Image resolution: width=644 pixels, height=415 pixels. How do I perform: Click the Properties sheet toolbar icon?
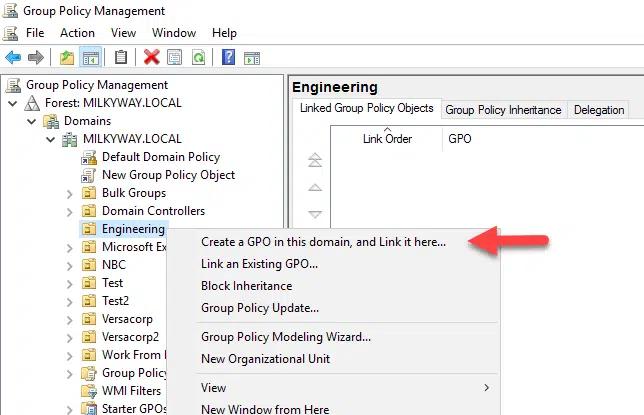pyautogui.click(x=175, y=57)
